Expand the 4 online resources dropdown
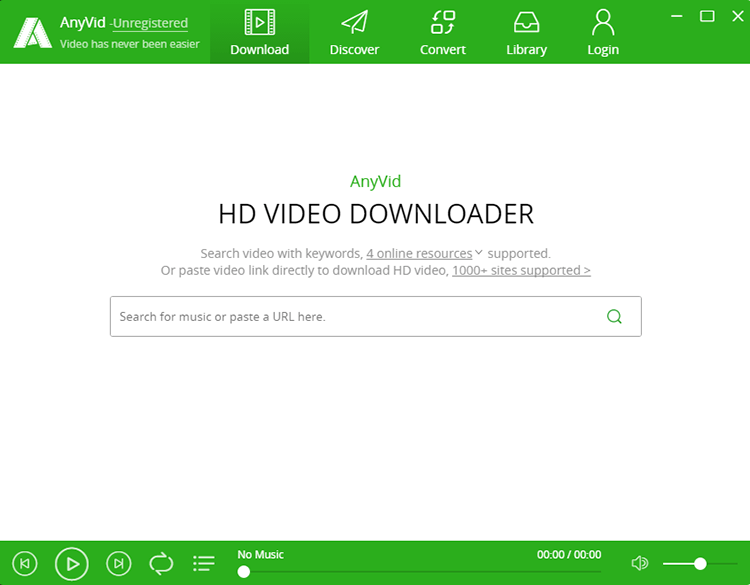The width and height of the screenshot is (750, 585). pos(424,253)
